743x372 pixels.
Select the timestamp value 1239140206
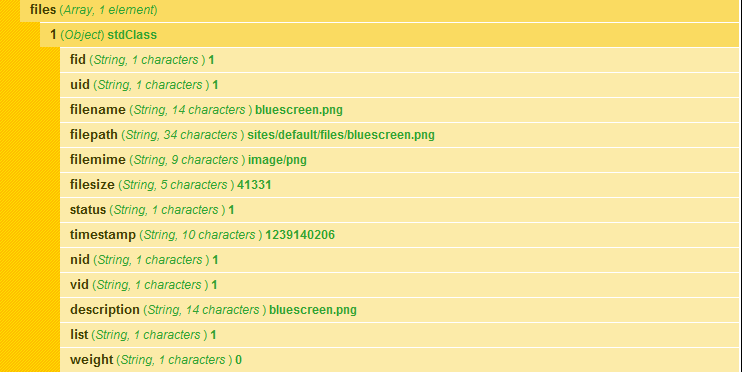[300, 235]
